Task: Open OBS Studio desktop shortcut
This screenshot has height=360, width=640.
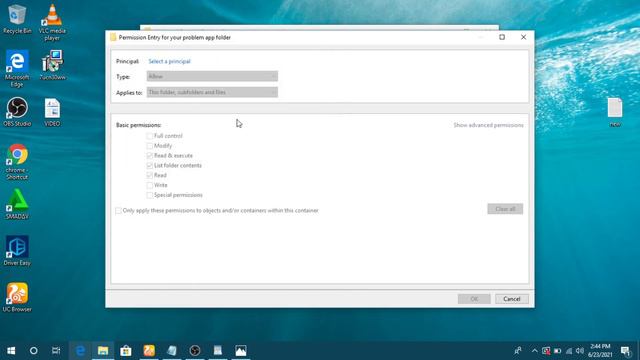Action: 17,111
